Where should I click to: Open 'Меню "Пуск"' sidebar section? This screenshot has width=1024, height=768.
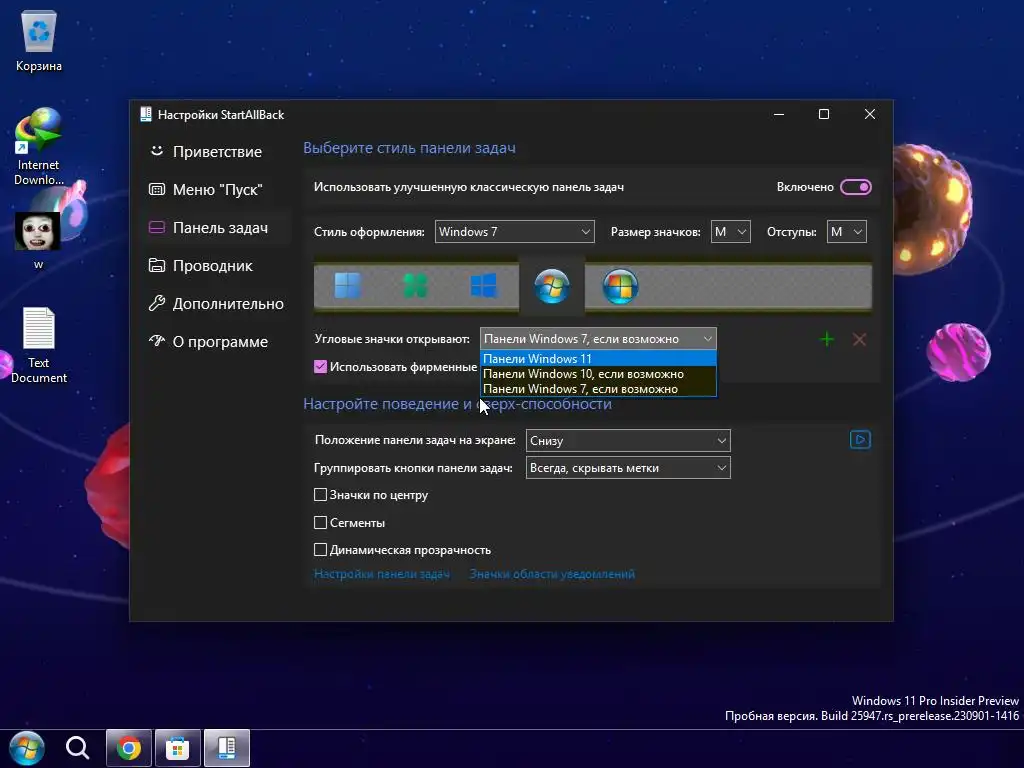point(216,189)
